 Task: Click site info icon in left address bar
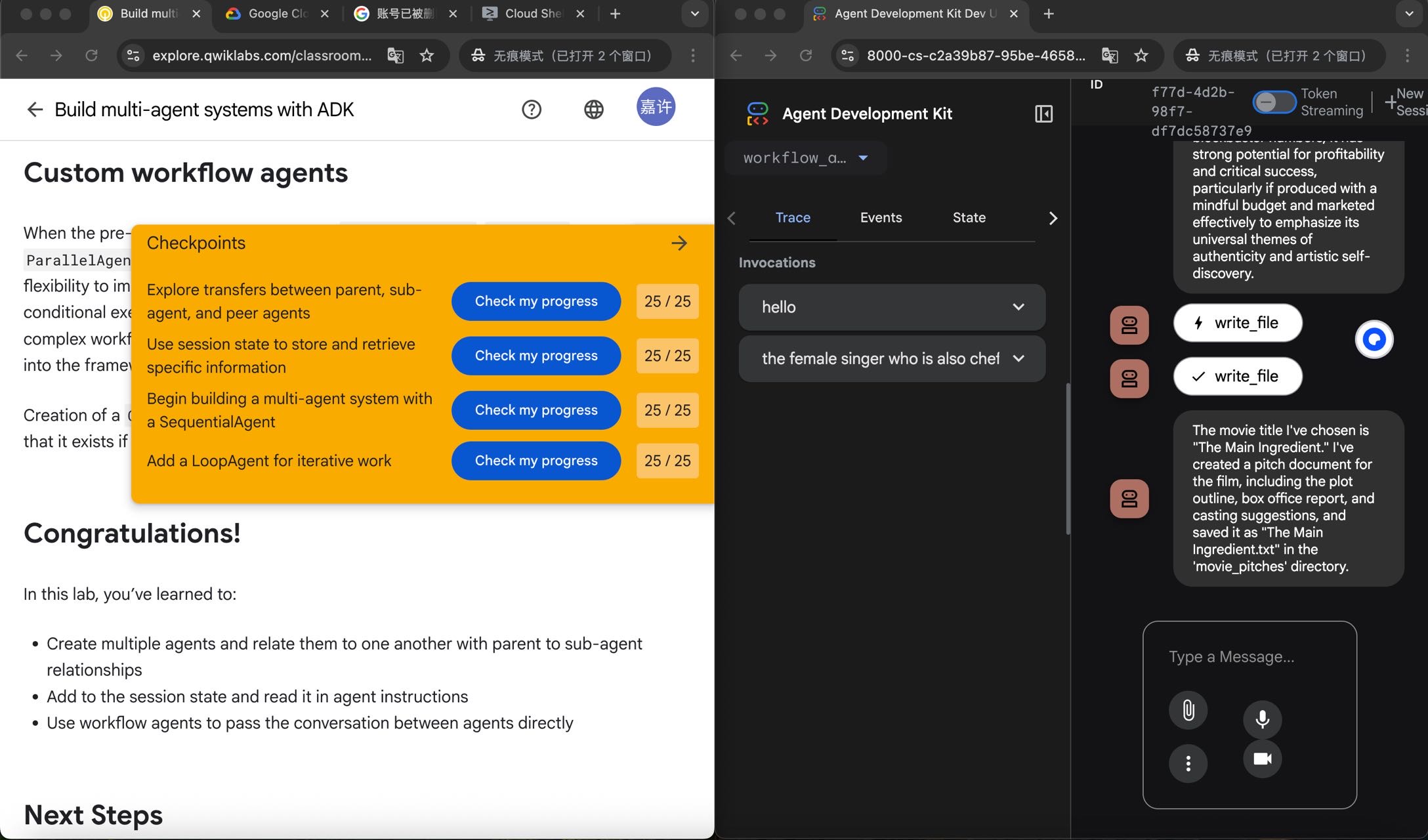tap(133, 56)
